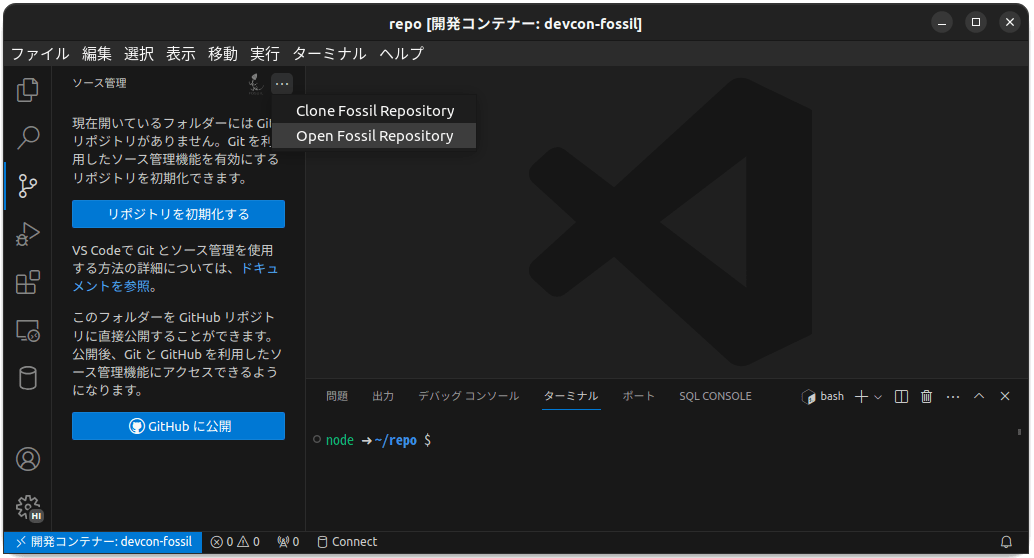Click the ~/repo path in terminal prompt
The width and height of the screenshot is (1034, 558).
(396, 440)
